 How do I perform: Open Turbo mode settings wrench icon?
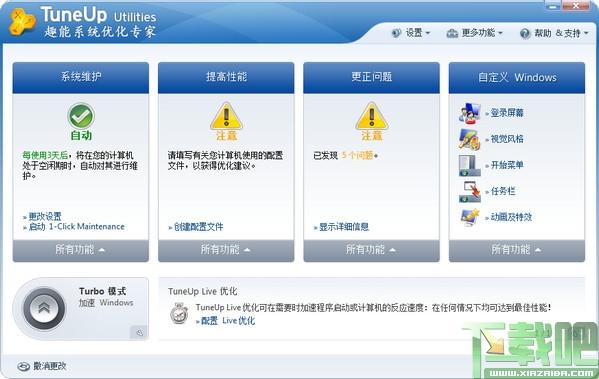pyautogui.click(x=139, y=333)
